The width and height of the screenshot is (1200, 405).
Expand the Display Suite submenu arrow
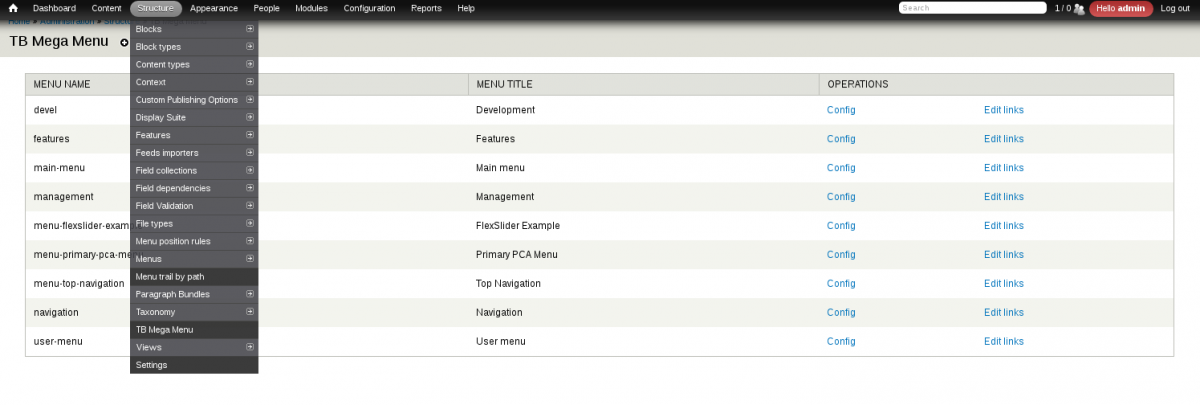[249, 117]
